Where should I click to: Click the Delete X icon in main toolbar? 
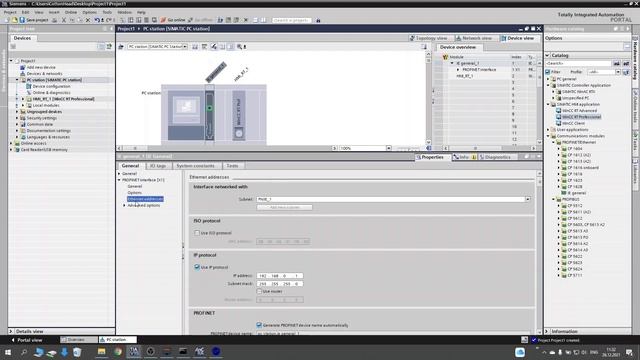[88, 20]
